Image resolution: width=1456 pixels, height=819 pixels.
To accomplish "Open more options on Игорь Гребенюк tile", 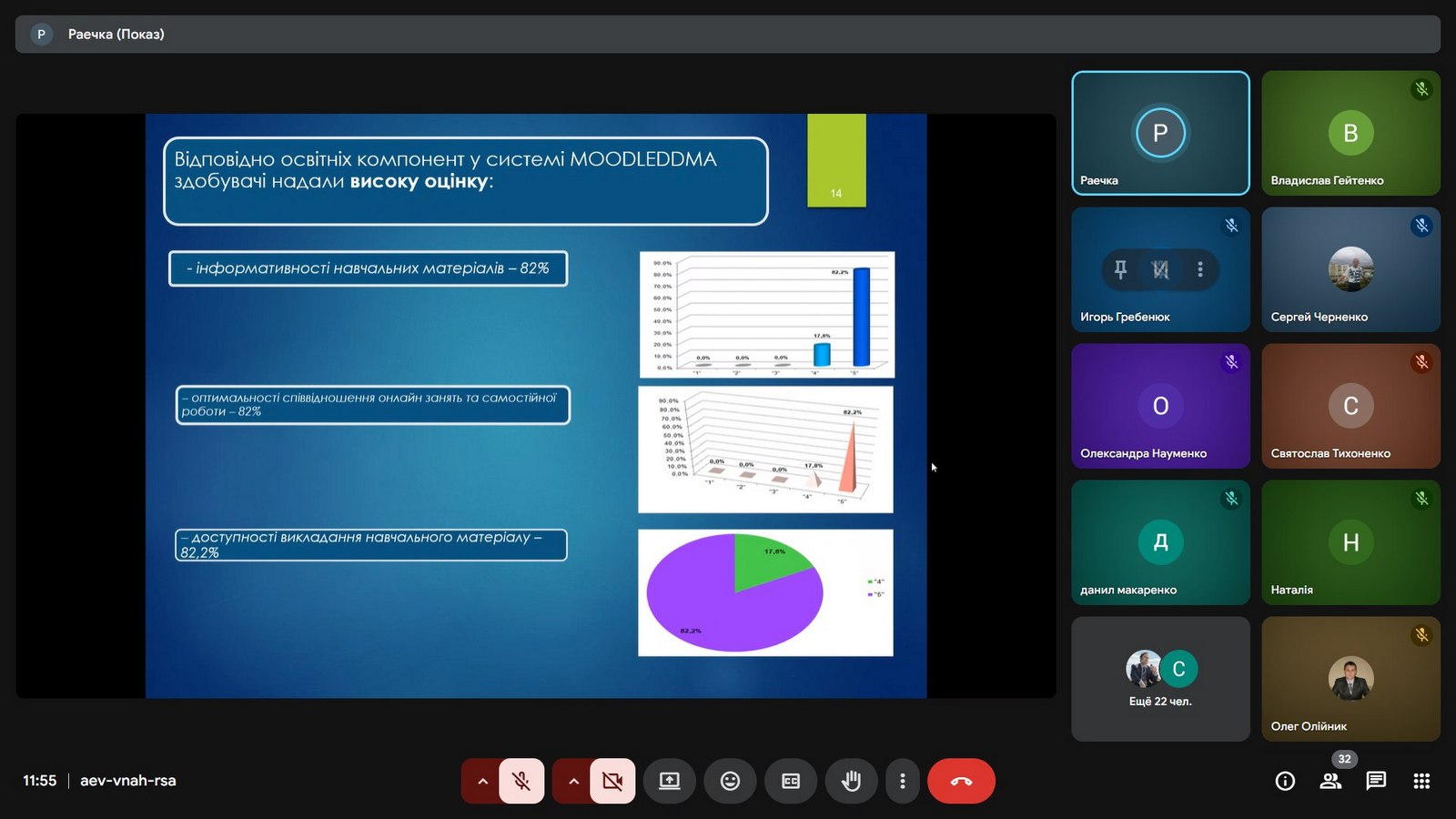I will click(x=1200, y=269).
